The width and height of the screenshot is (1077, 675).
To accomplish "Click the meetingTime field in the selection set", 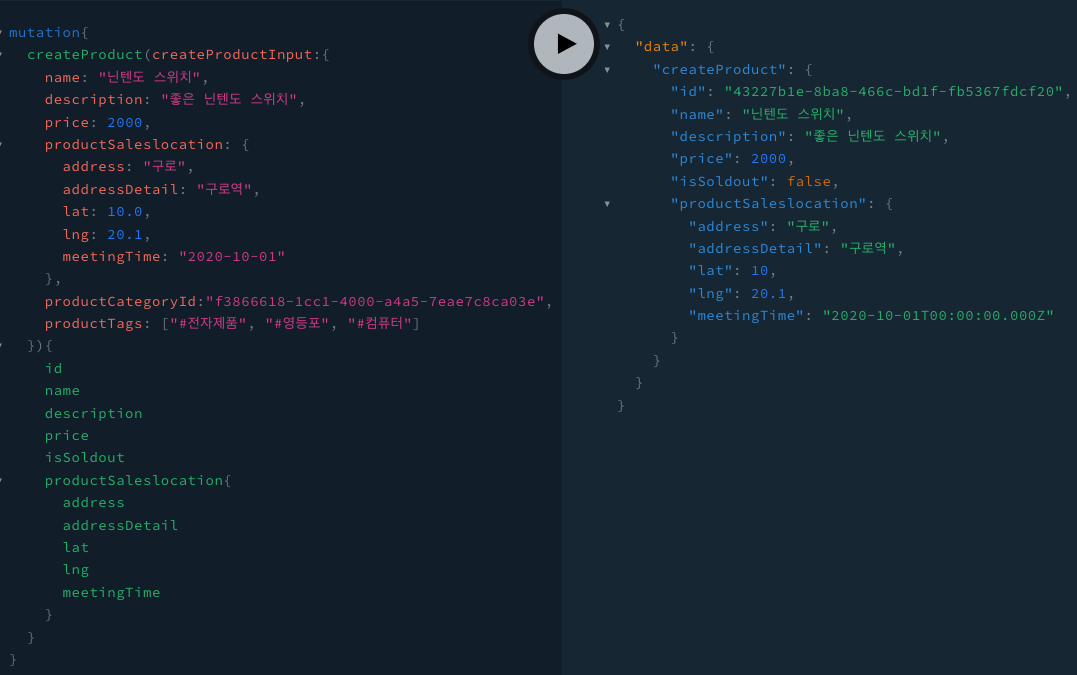I will tap(111, 593).
